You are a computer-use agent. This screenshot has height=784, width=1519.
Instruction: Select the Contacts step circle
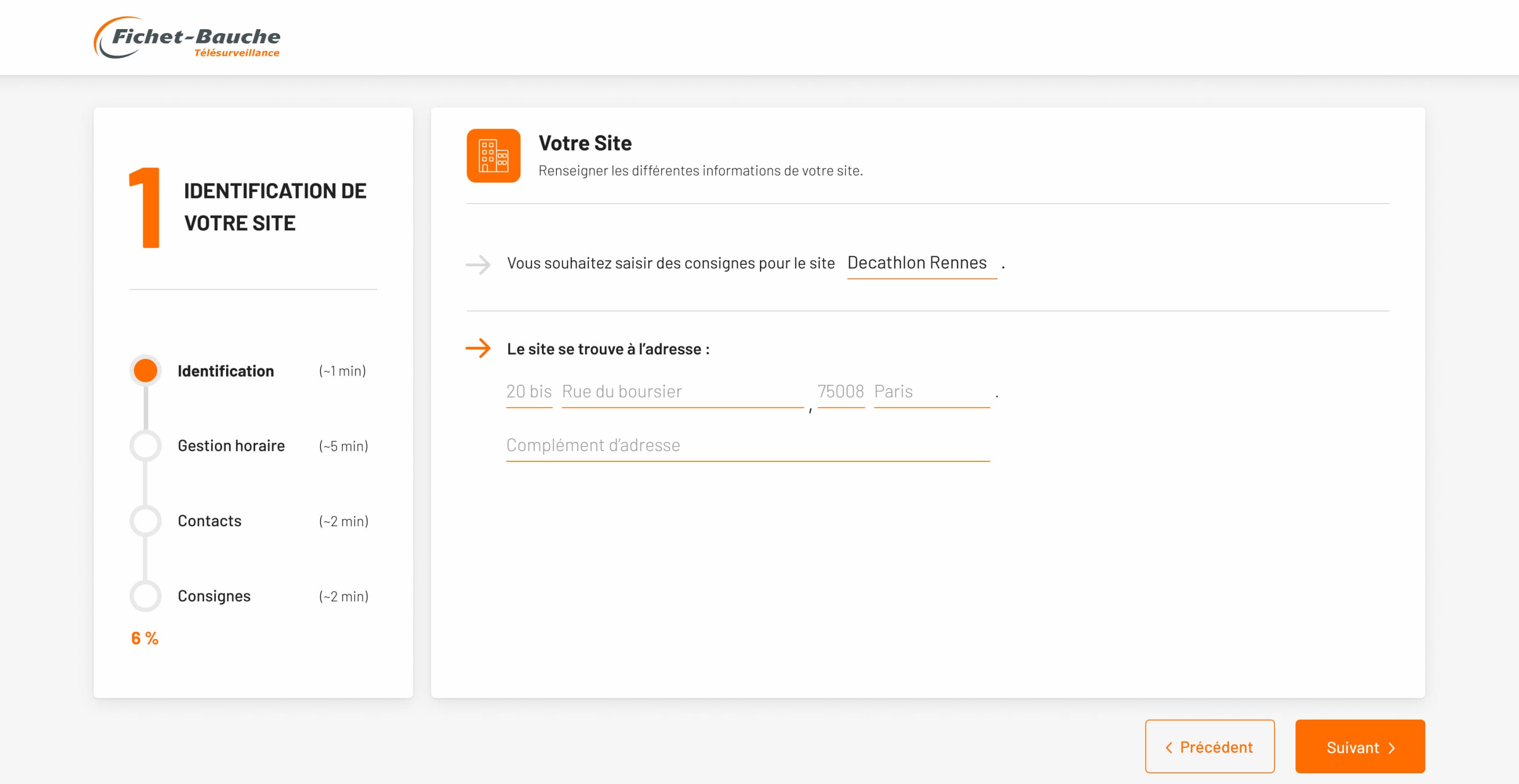tap(145, 521)
